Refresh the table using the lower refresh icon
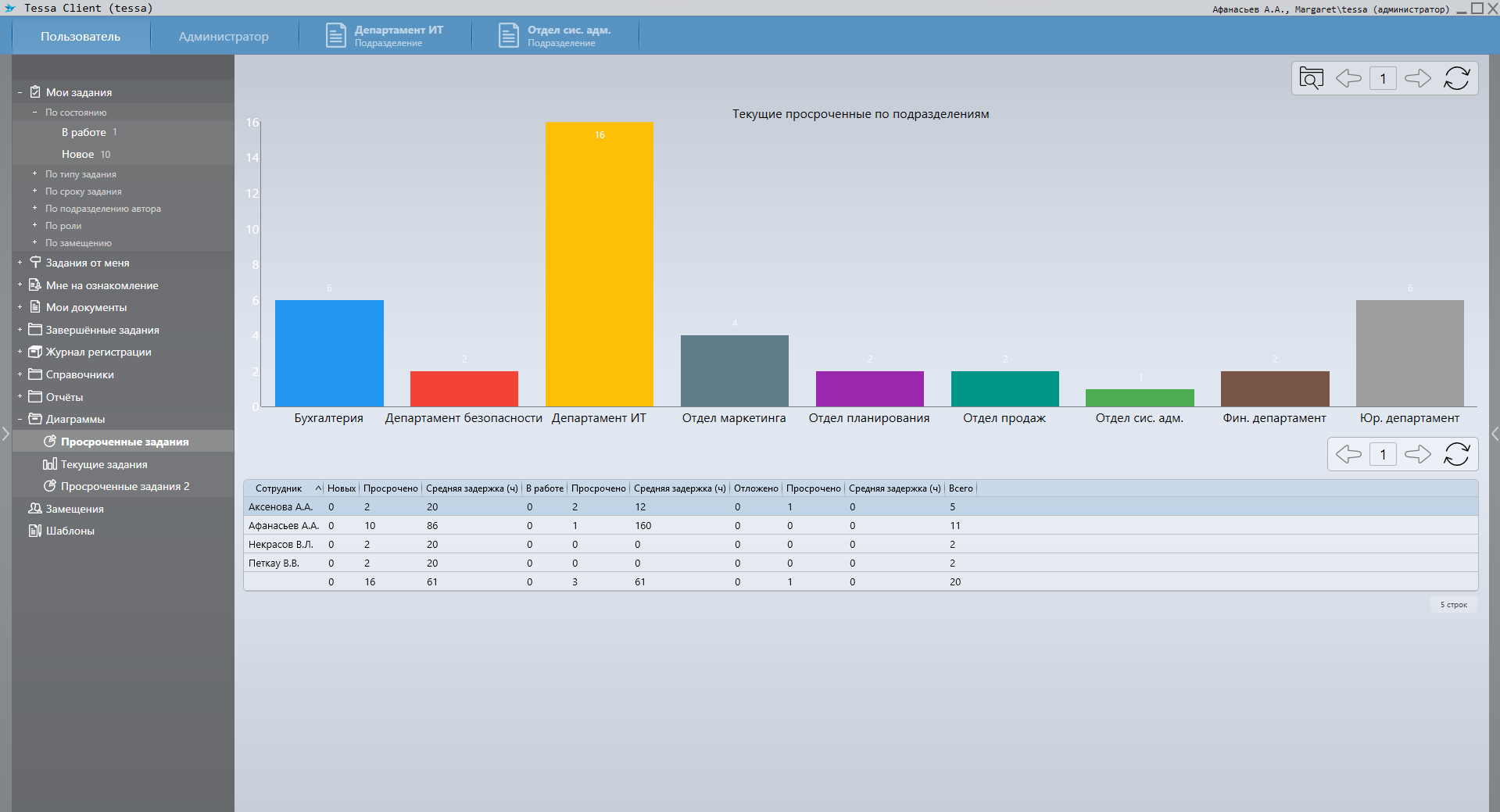 click(1456, 454)
